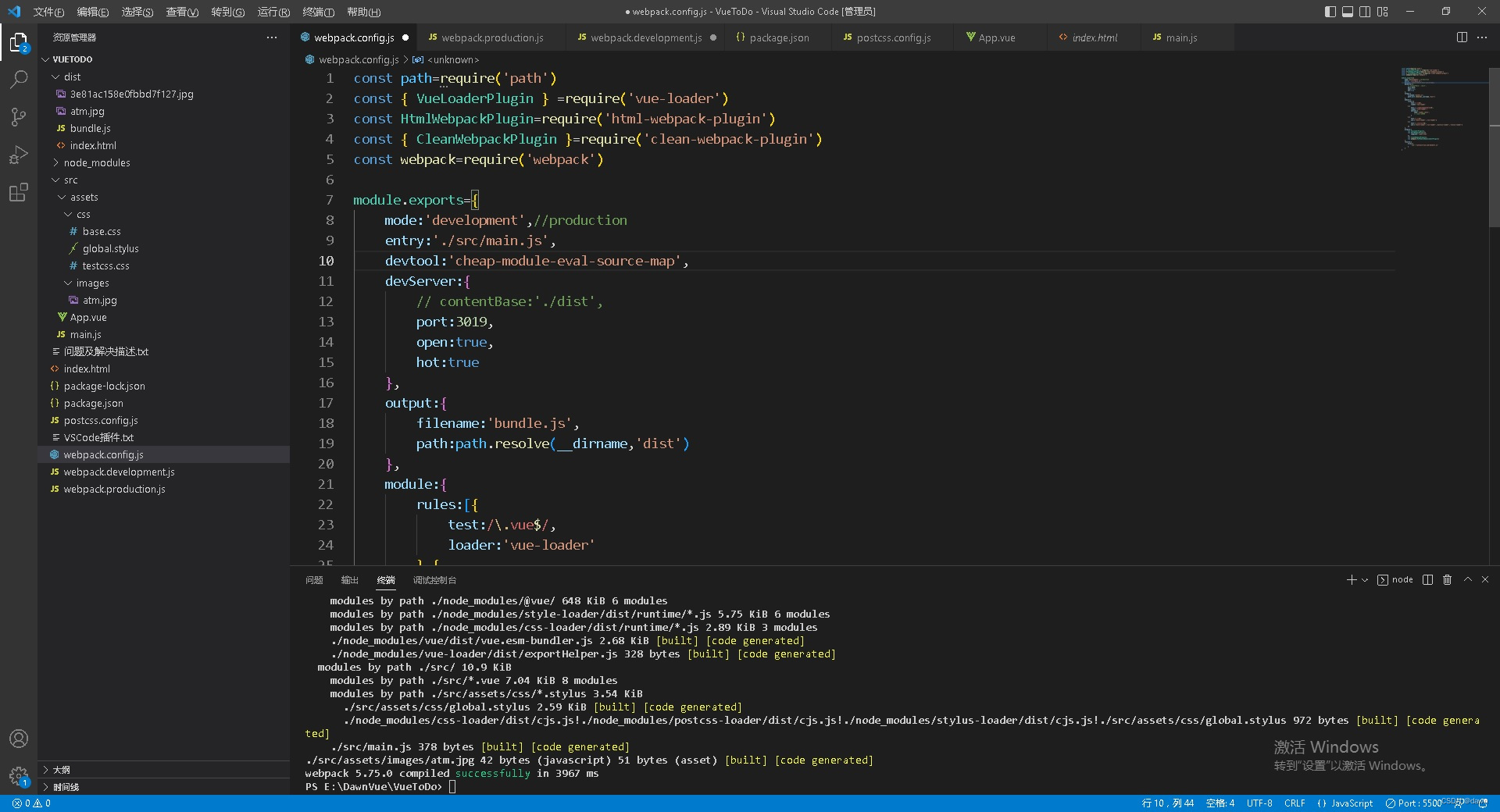This screenshot has height=812, width=1500.
Task: Collapse the images folder
Action: click(164, 283)
